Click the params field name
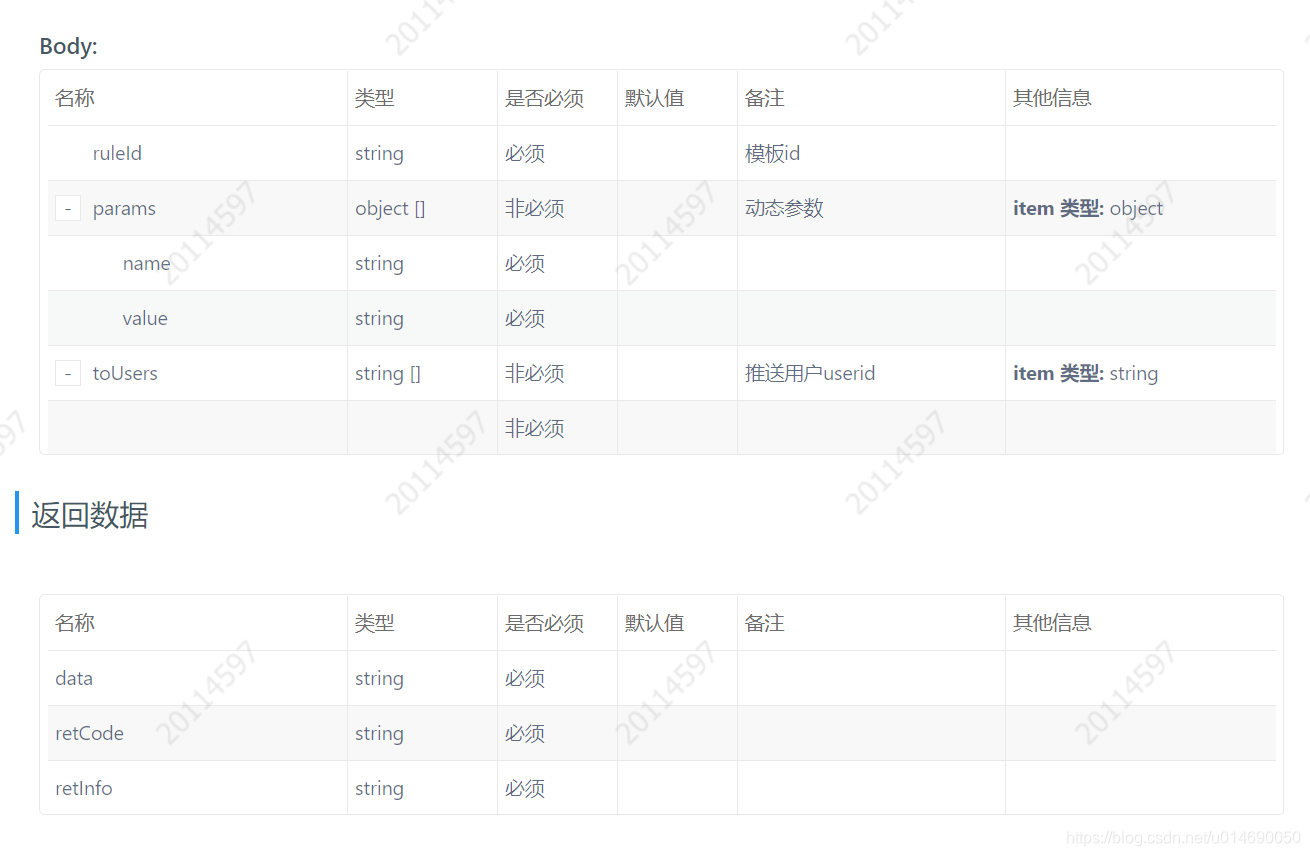The image size is (1310, 856). click(x=124, y=208)
